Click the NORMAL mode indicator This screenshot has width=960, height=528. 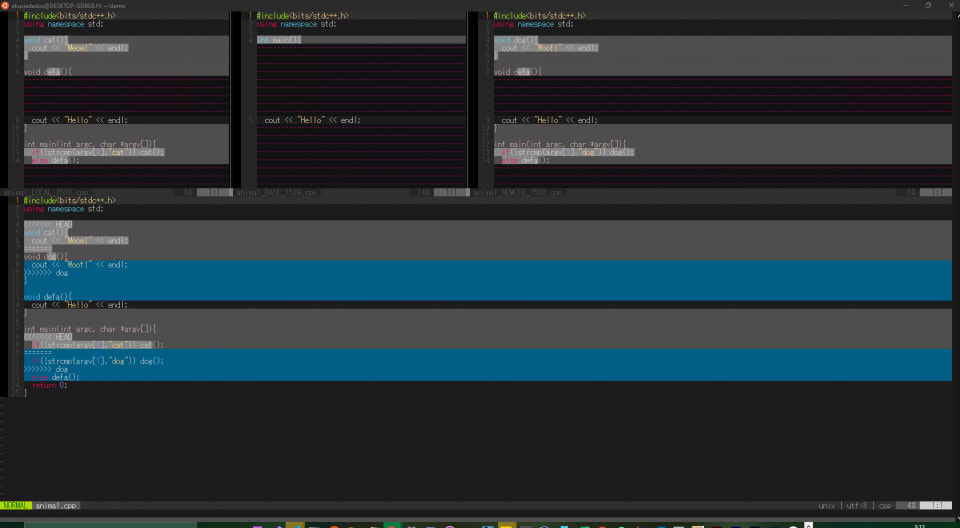[15, 506]
